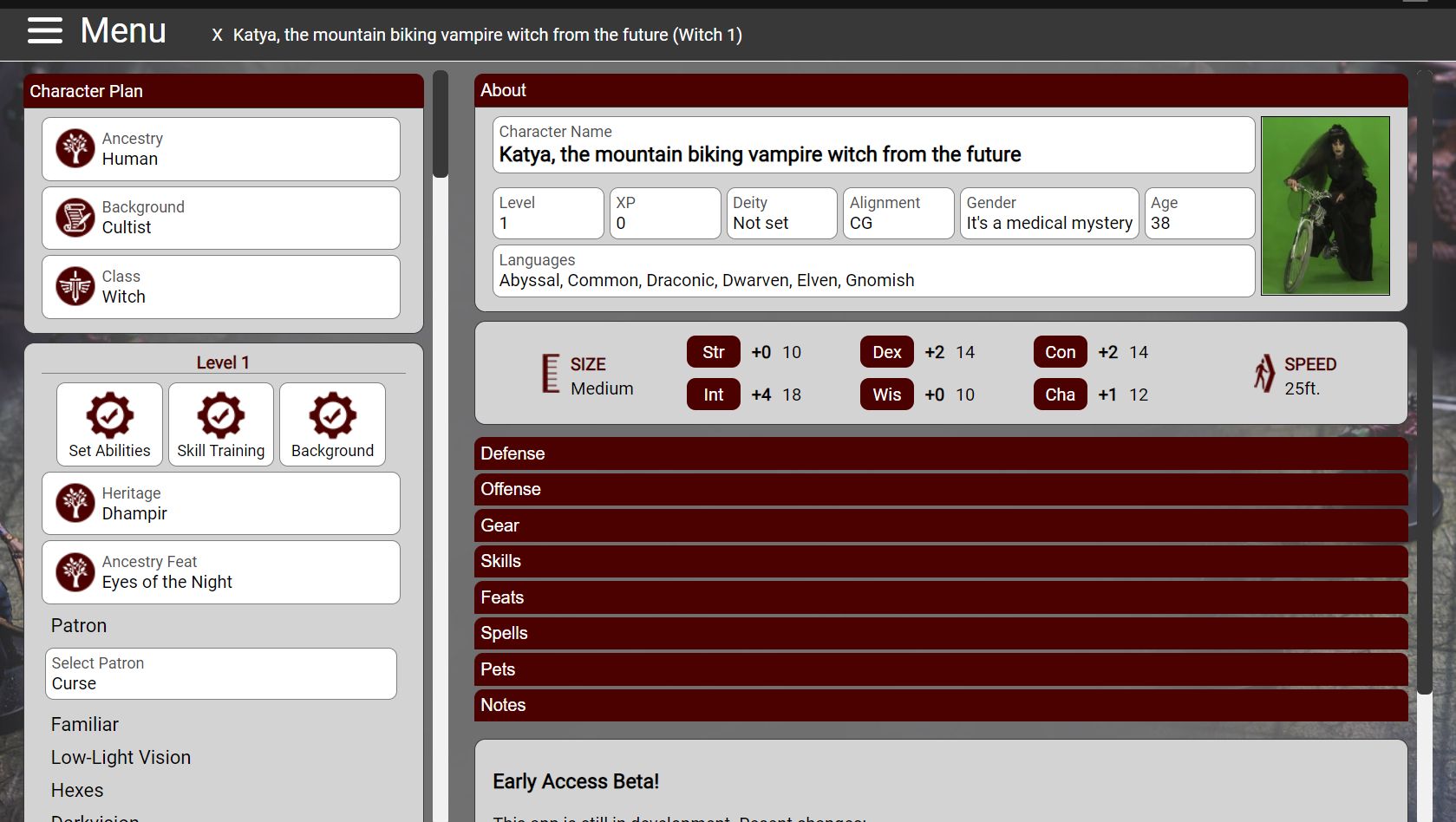The width and height of the screenshot is (1456, 822).
Task: Click the Background Cultist scroll icon
Action: pos(75,218)
